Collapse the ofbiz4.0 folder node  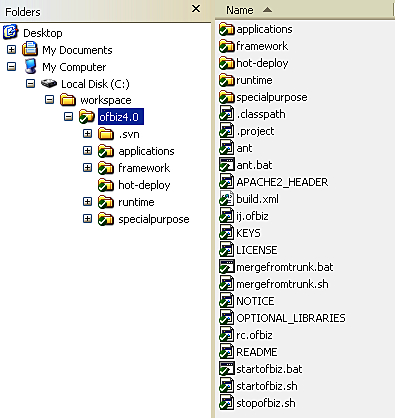(x=69, y=117)
